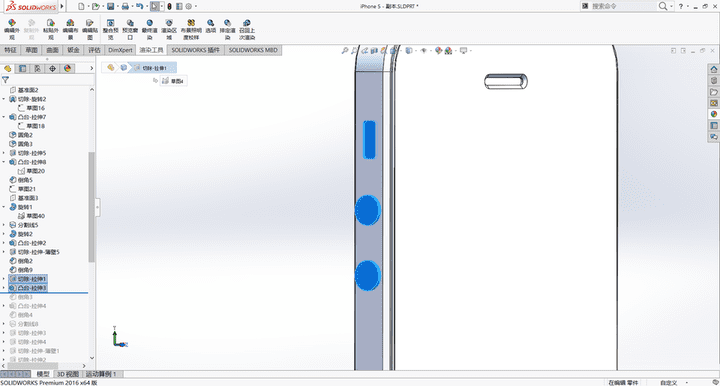Viewport: 720px width, 386px height.
Task: Open the DimXpertManager crosshair tab icon
Action: pyautogui.click(x=52, y=68)
